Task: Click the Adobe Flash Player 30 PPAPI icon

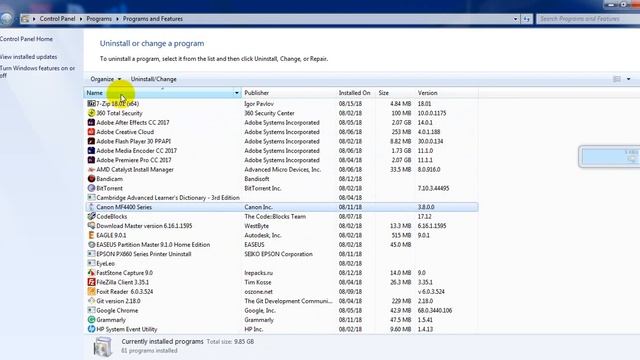Action: 91,141
